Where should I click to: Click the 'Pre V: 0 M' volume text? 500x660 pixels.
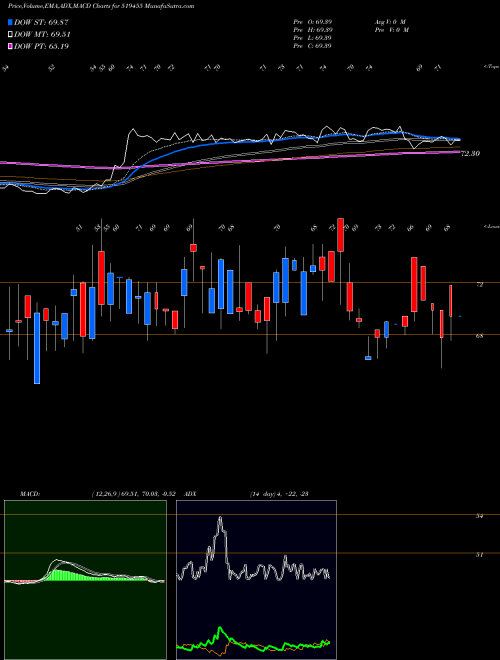pos(391,30)
